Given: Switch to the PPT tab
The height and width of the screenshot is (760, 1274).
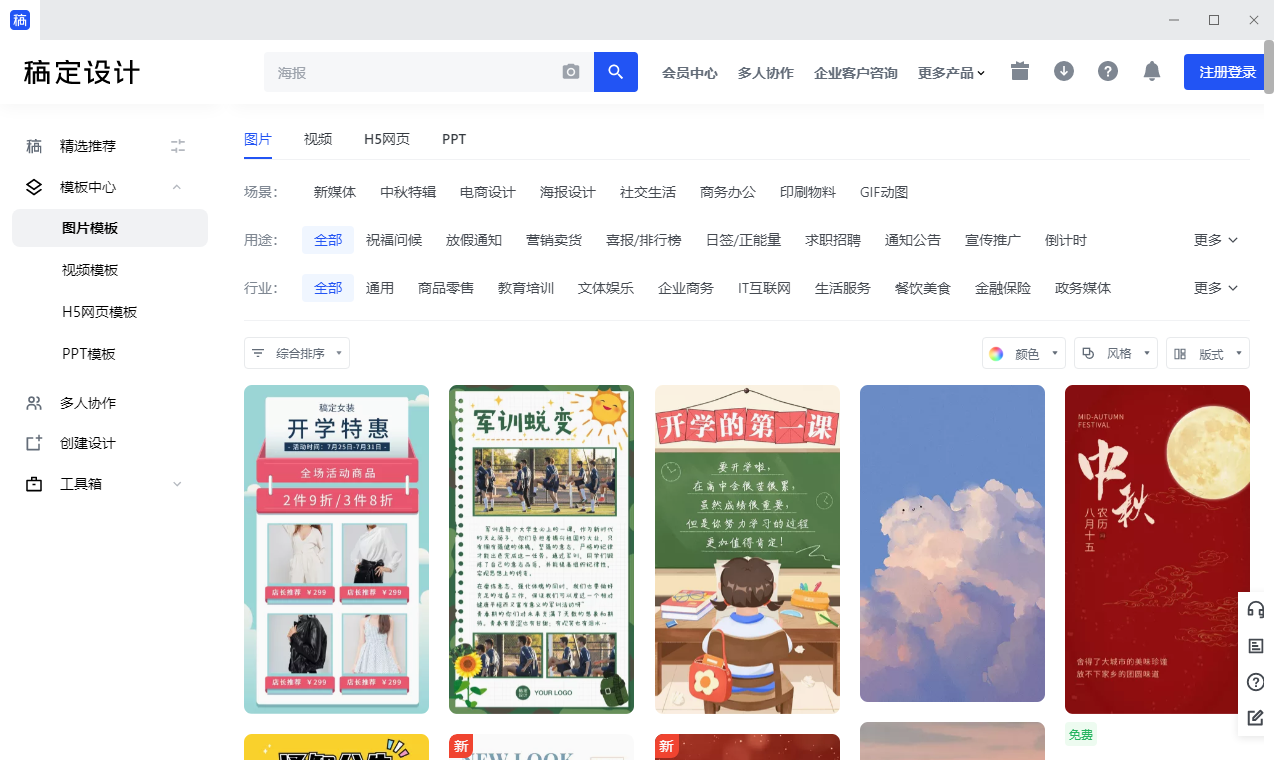Looking at the screenshot, I should coord(453,139).
